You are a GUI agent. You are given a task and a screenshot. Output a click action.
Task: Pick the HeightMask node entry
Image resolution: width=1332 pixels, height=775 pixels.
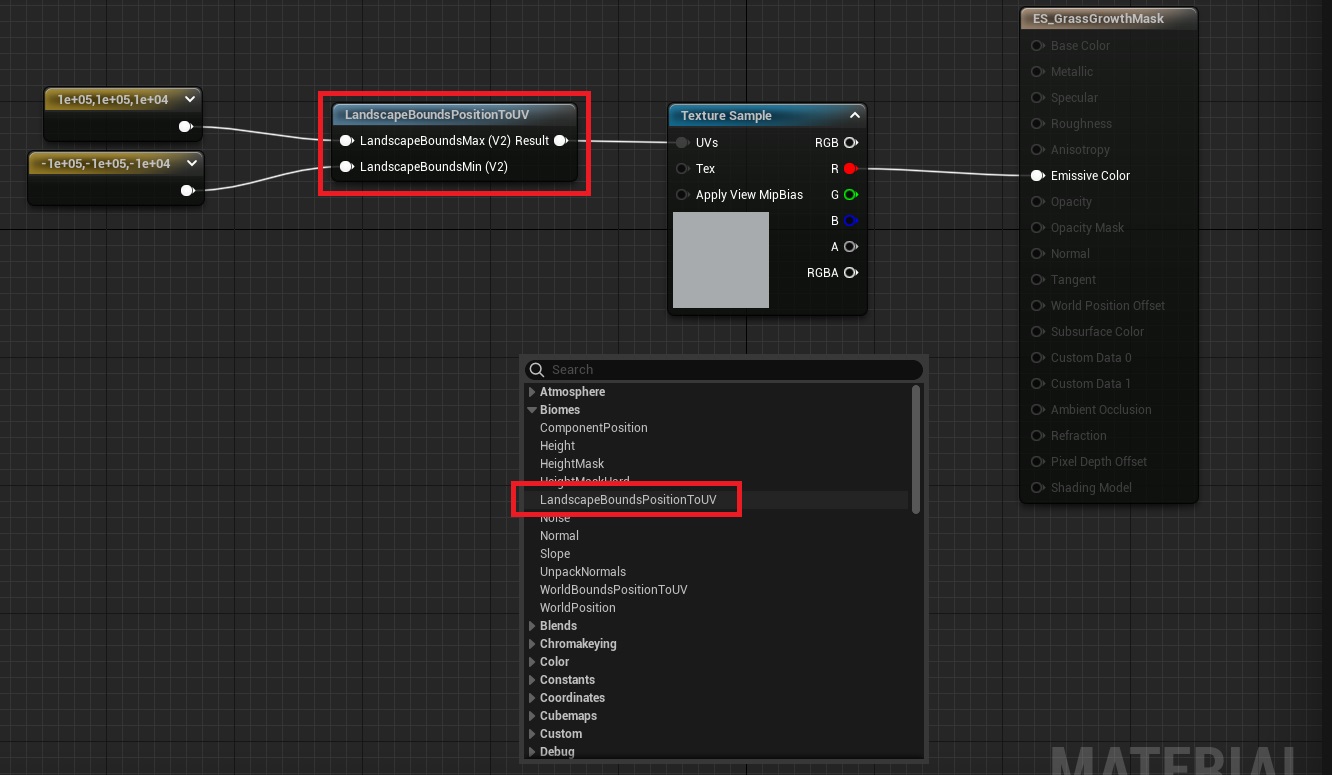(572, 464)
